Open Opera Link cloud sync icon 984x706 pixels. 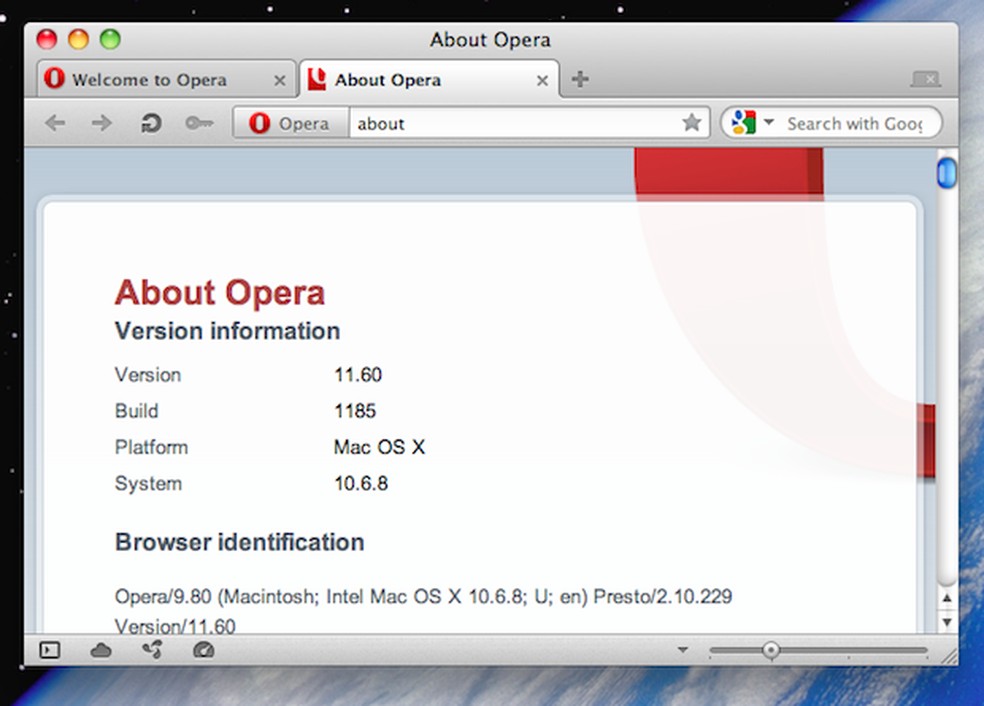101,650
